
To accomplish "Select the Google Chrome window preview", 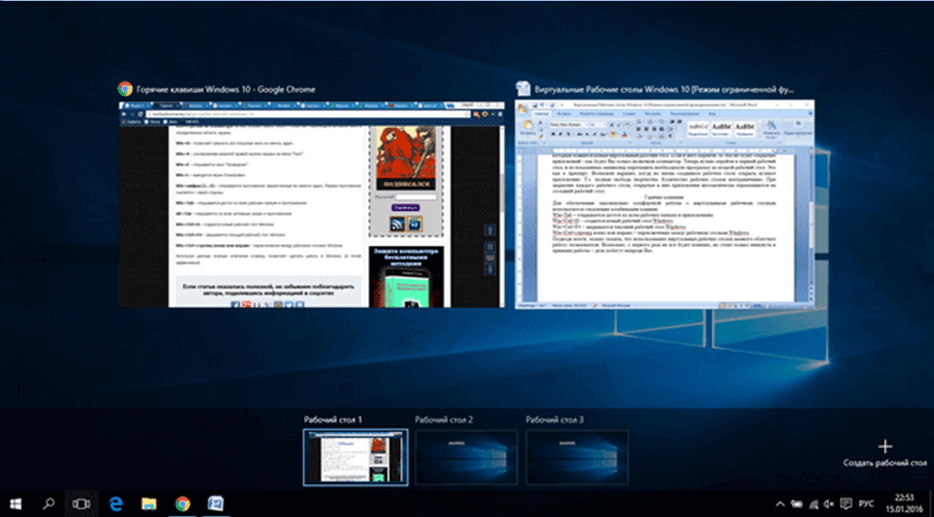I will pos(311,203).
